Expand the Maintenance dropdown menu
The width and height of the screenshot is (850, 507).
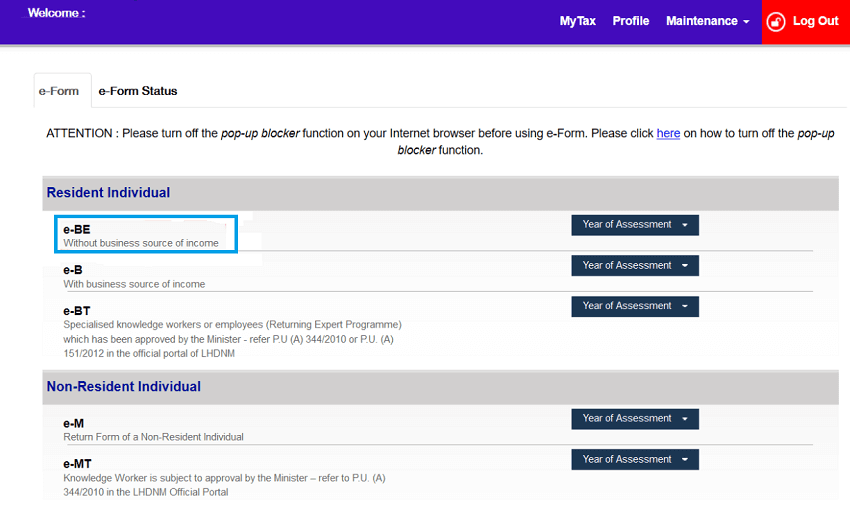[x=707, y=21]
